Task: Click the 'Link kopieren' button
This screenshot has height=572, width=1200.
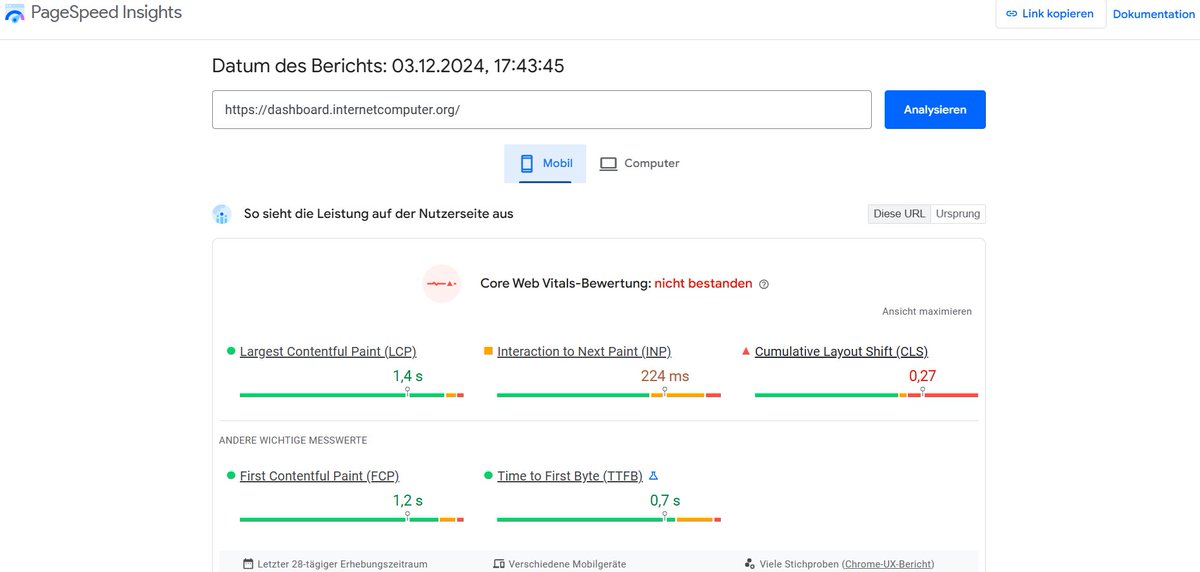Action: 1050,14
